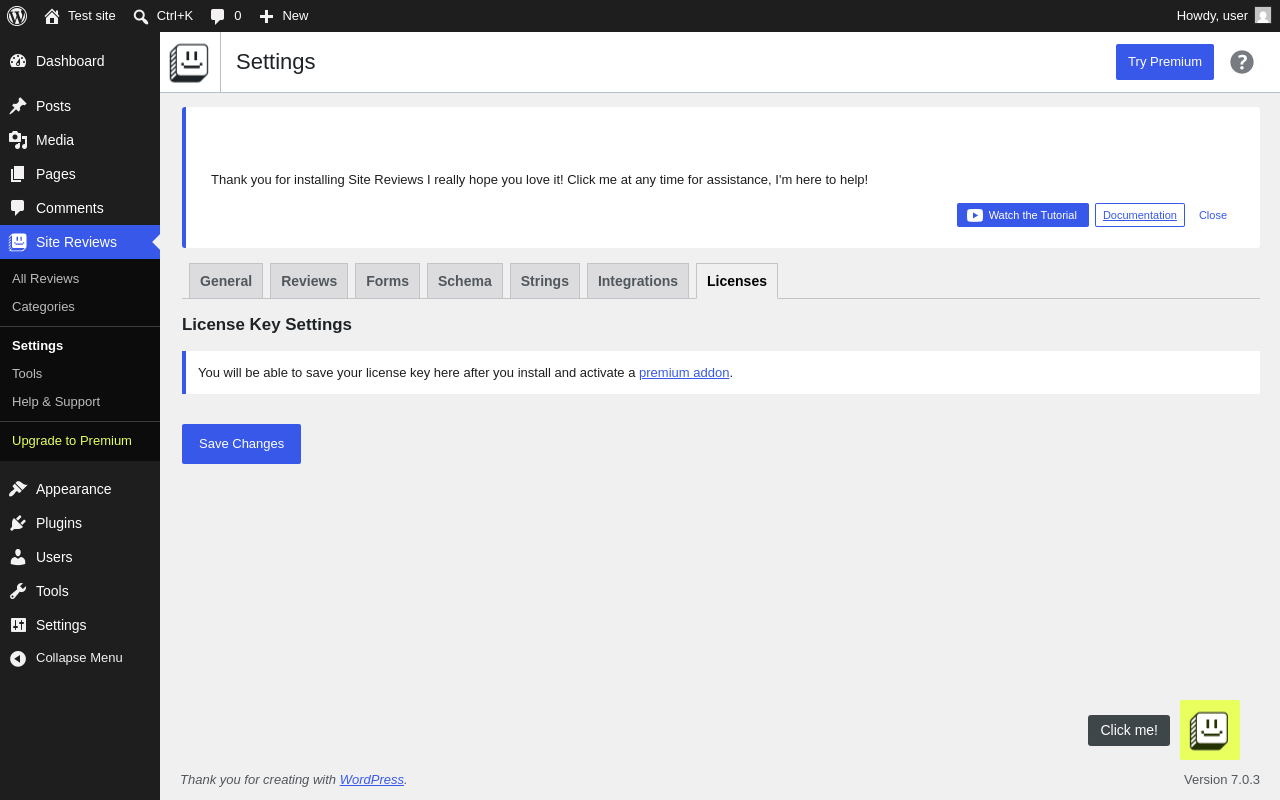Open the help question mark icon
Viewport: 1280px width, 800px height.
click(x=1242, y=62)
